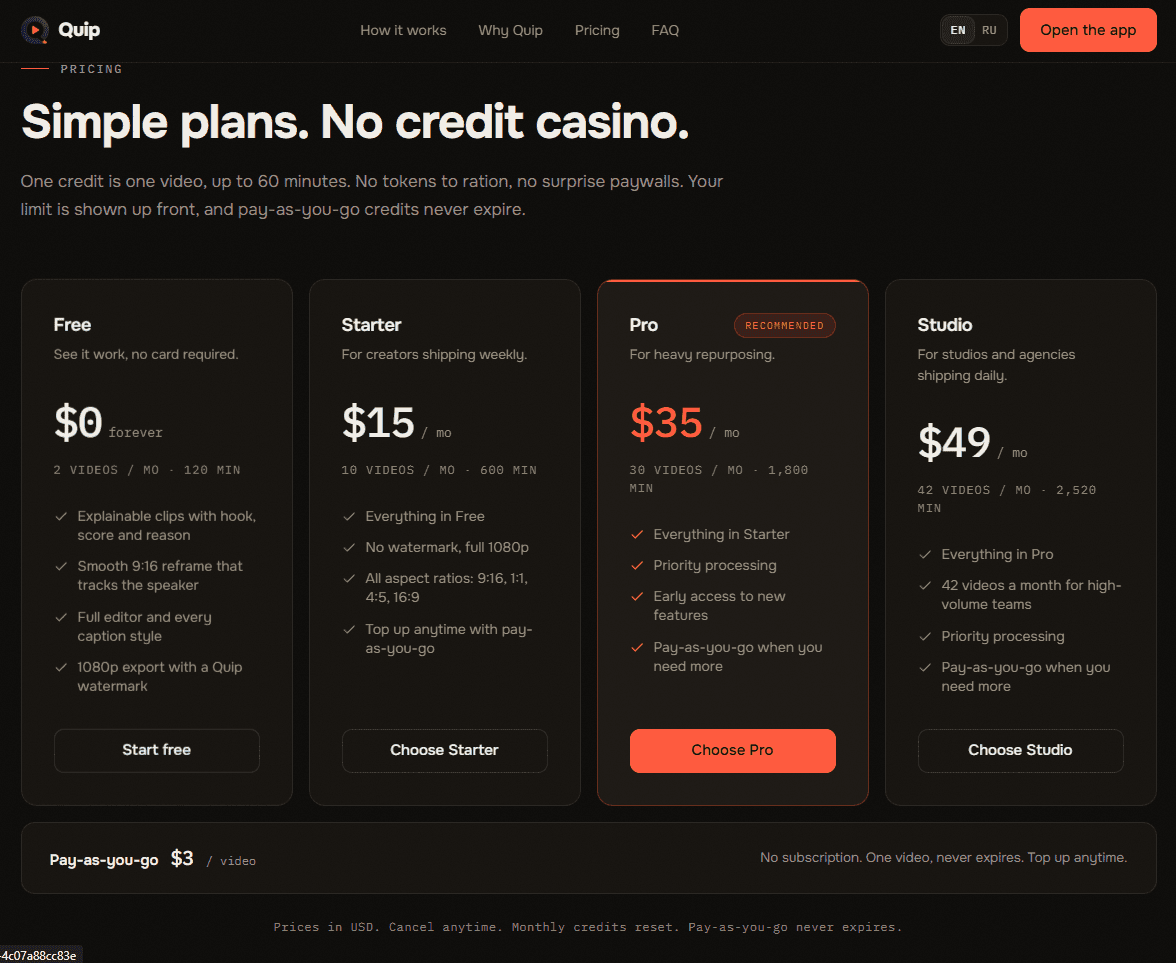Open the FAQ nav link
This screenshot has width=1176, height=963.
tap(664, 31)
